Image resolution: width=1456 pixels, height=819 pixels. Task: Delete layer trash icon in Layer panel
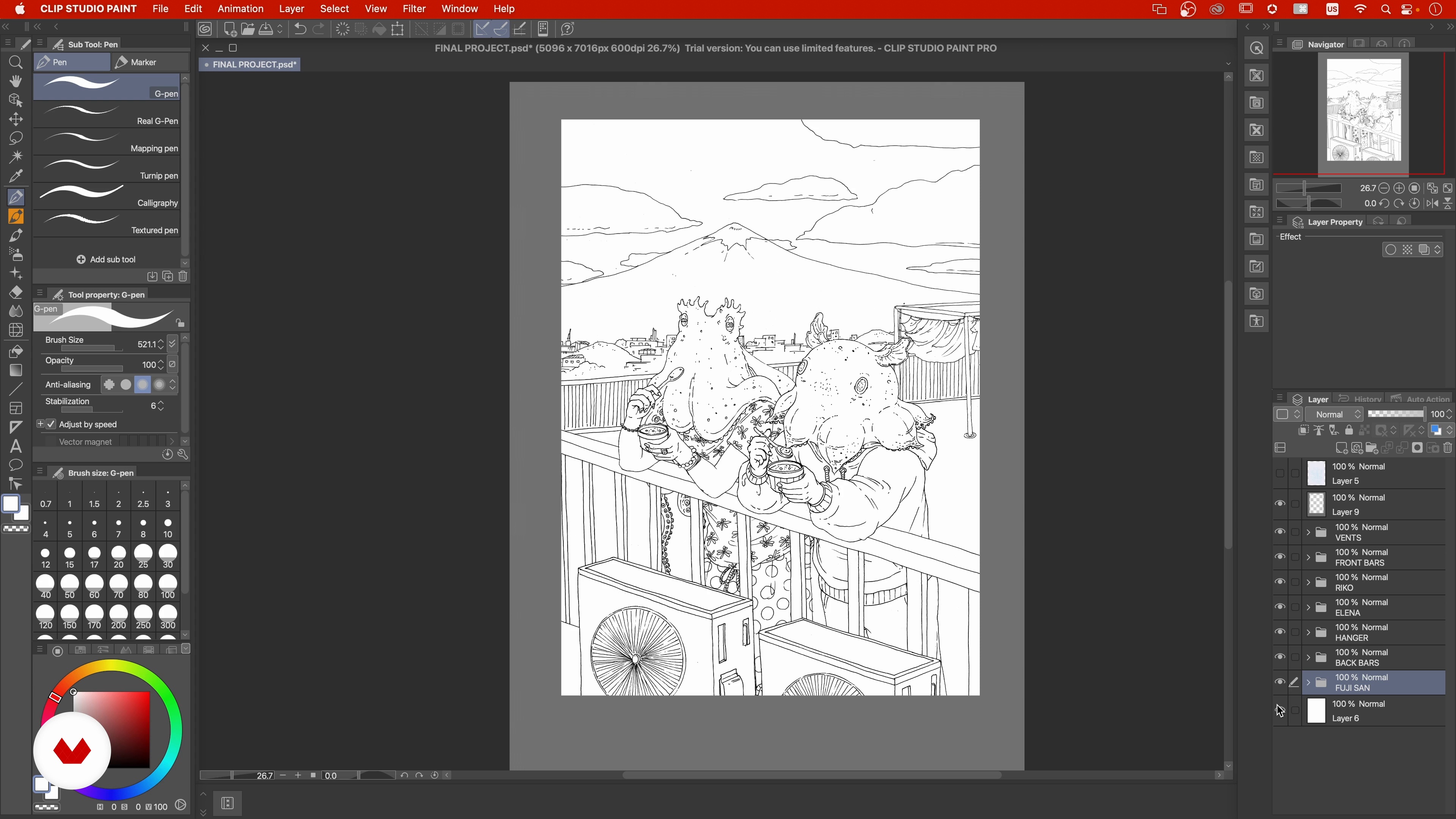tap(1448, 448)
